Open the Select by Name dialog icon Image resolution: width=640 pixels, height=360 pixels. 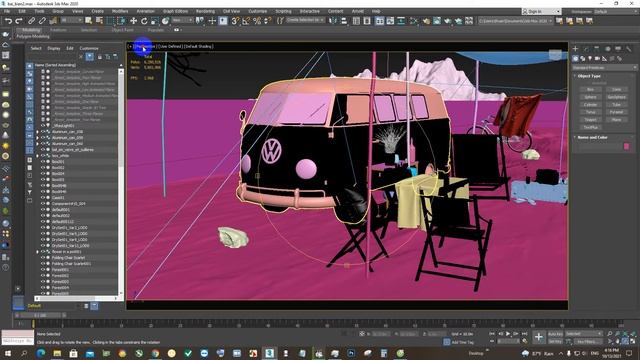pyautogui.click(x=99, y=21)
